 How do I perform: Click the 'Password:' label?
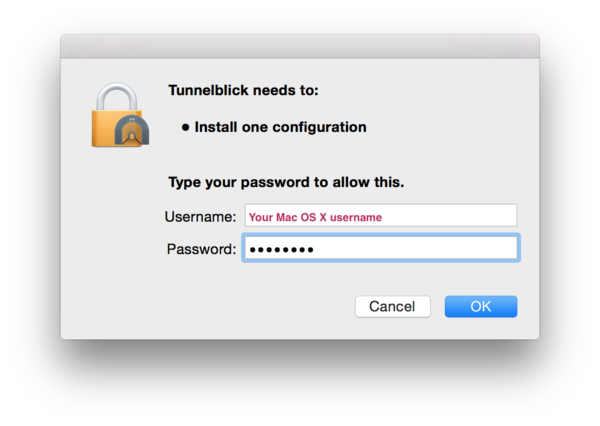coord(201,249)
